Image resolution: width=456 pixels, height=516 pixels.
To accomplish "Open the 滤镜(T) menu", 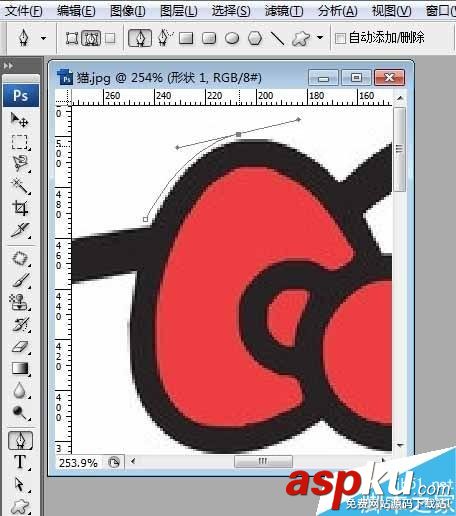I will pos(284,11).
